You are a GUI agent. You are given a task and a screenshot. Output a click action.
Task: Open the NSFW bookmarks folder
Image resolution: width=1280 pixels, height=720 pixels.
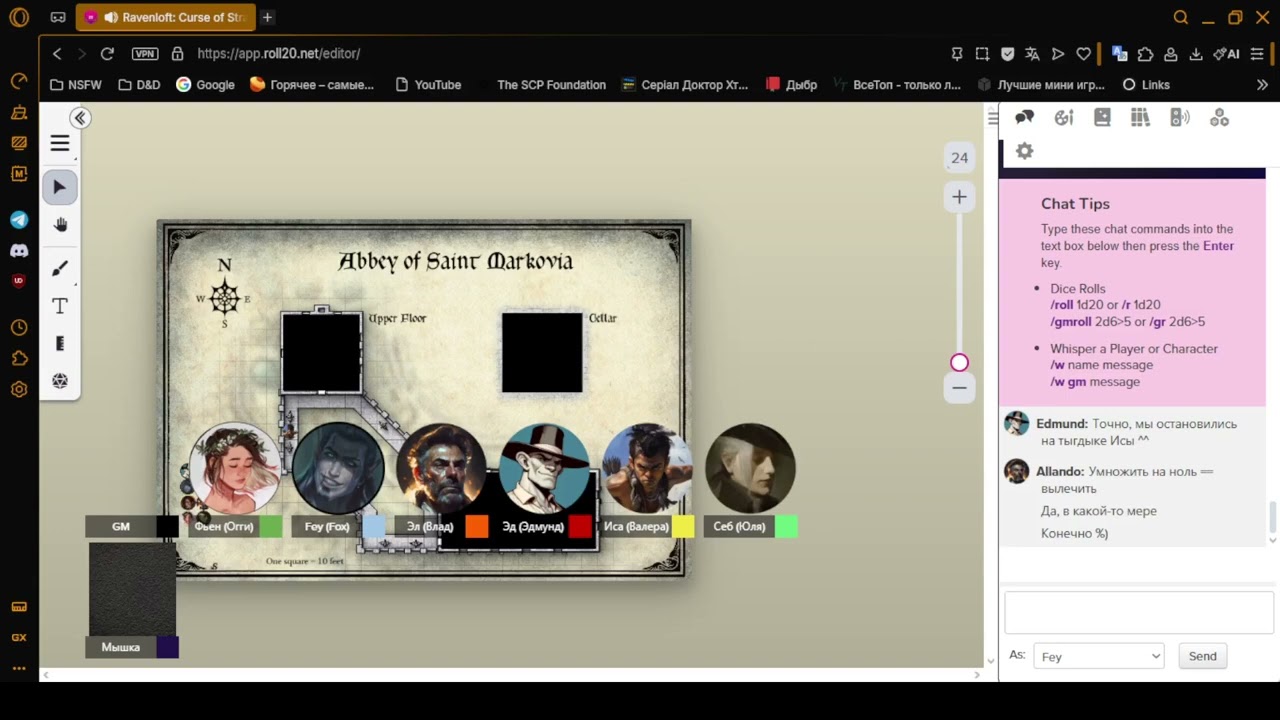[76, 85]
